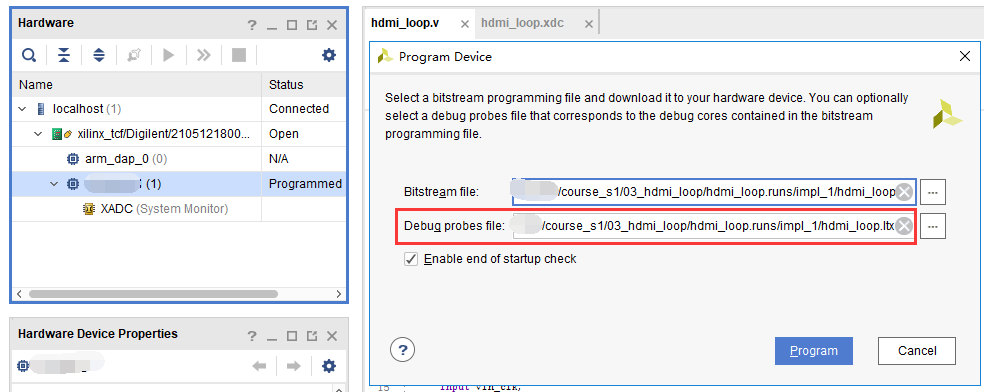Image resolution: width=984 pixels, height=392 pixels.
Task: Expand all items in Hardware panel
Action: [99, 56]
